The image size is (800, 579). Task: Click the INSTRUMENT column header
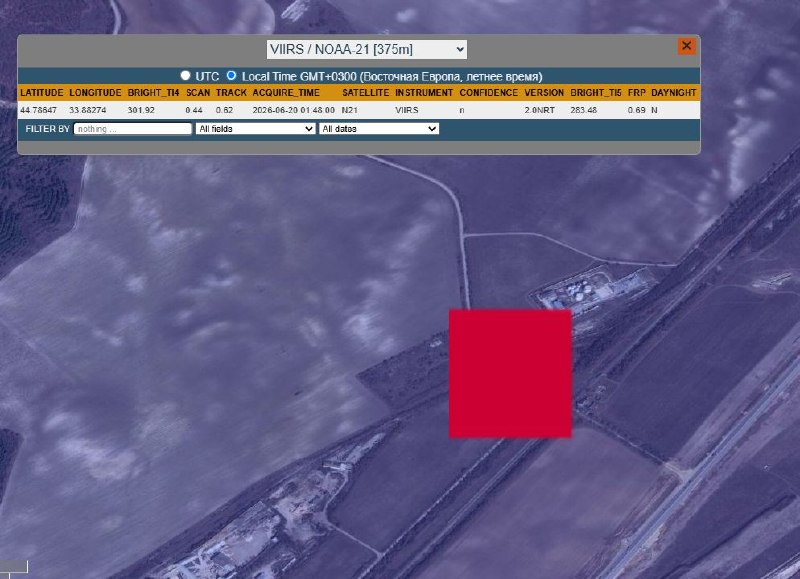(424, 93)
